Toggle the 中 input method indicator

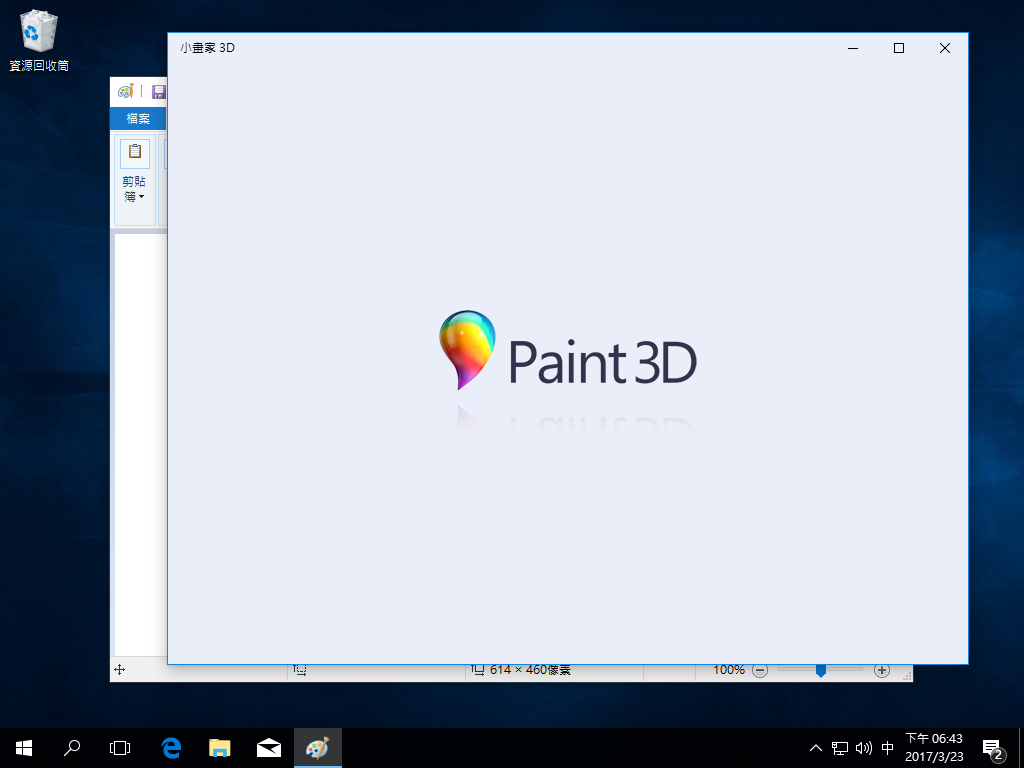pyautogui.click(x=887, y=747)
